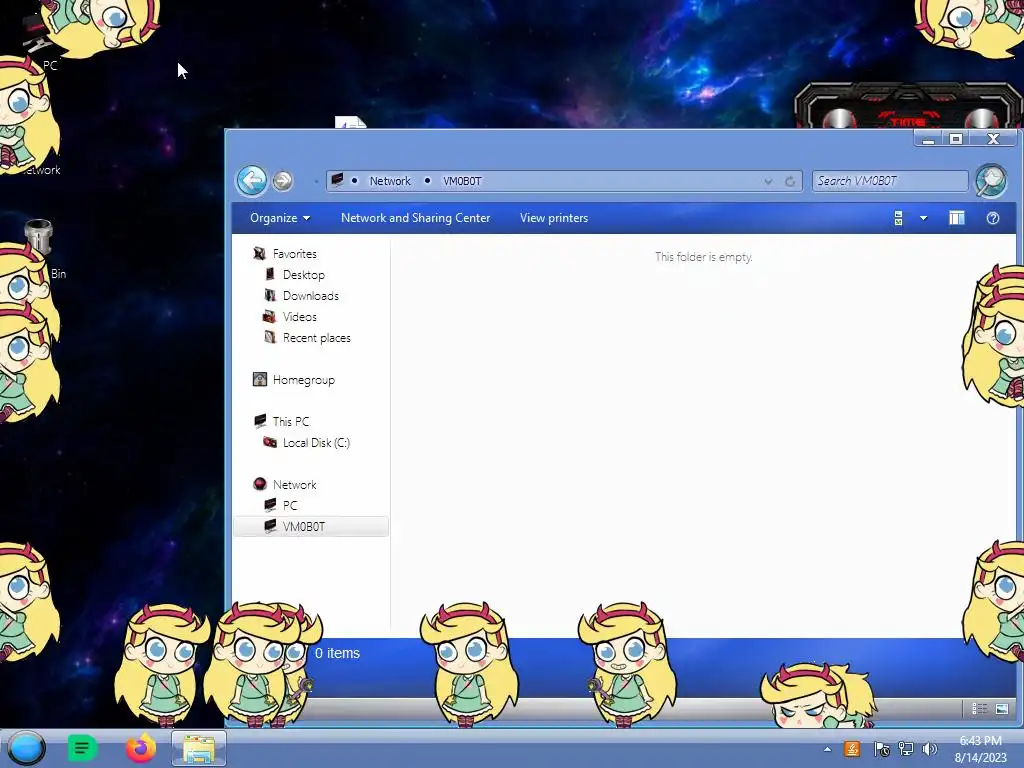This screenshot has height=768, width=1024.
Task: Open the green notes app on taskbar
Action: click(x=82, y=748)
